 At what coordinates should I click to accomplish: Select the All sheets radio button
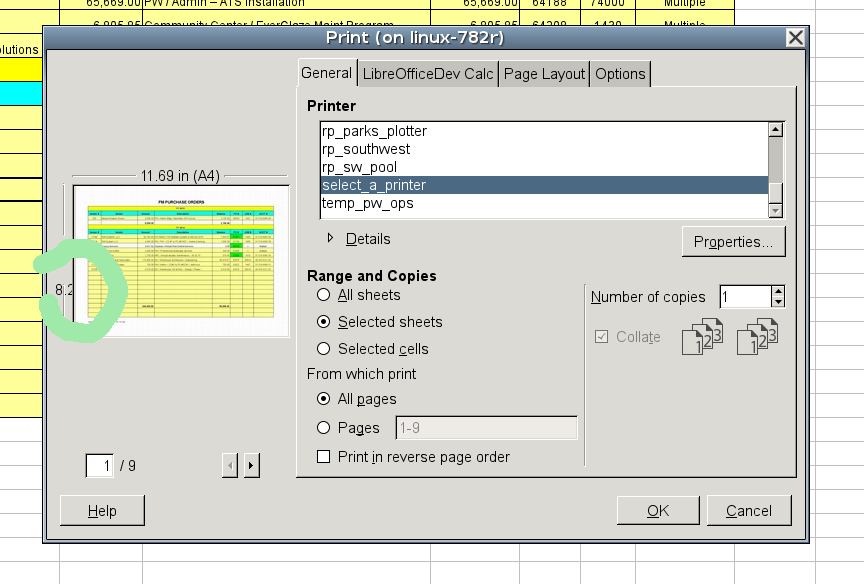pyautogui.click(x=323, y=295)
